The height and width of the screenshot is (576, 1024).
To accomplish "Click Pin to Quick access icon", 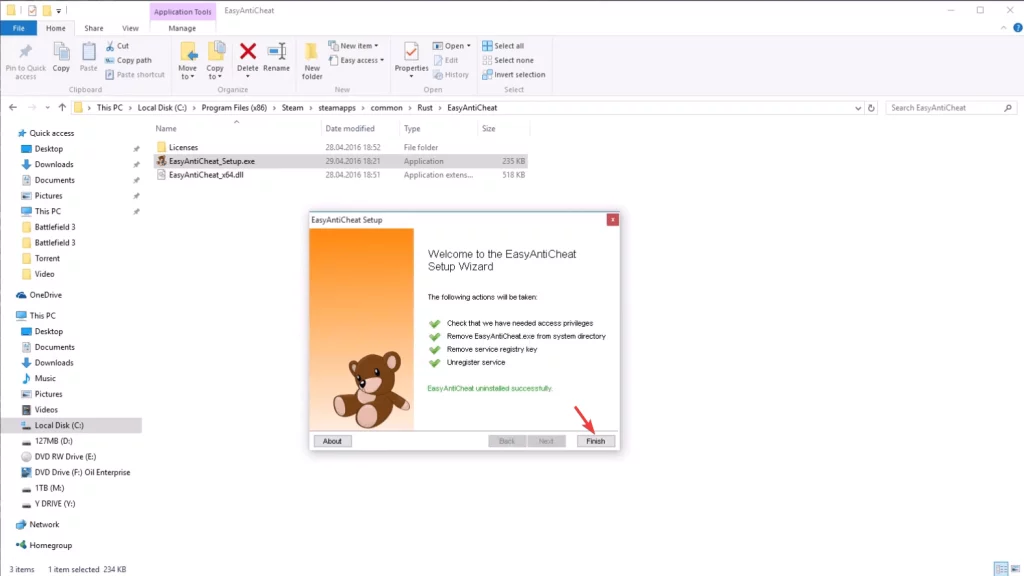I will 25,60.
